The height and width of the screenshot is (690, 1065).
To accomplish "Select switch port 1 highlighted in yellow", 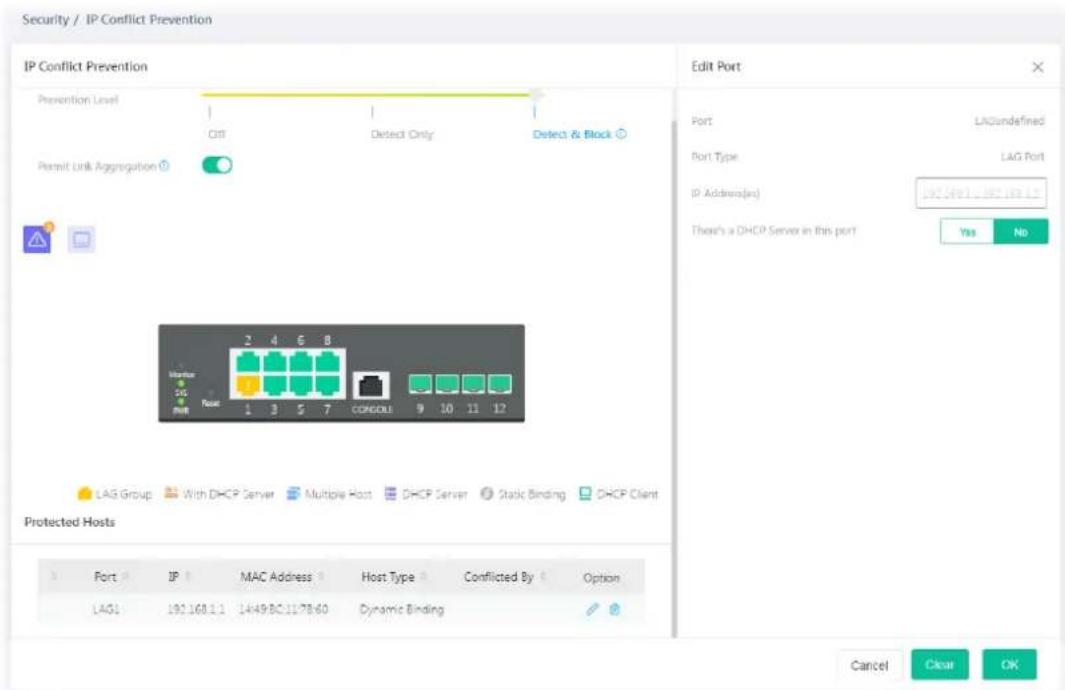I will pos(248,385).
